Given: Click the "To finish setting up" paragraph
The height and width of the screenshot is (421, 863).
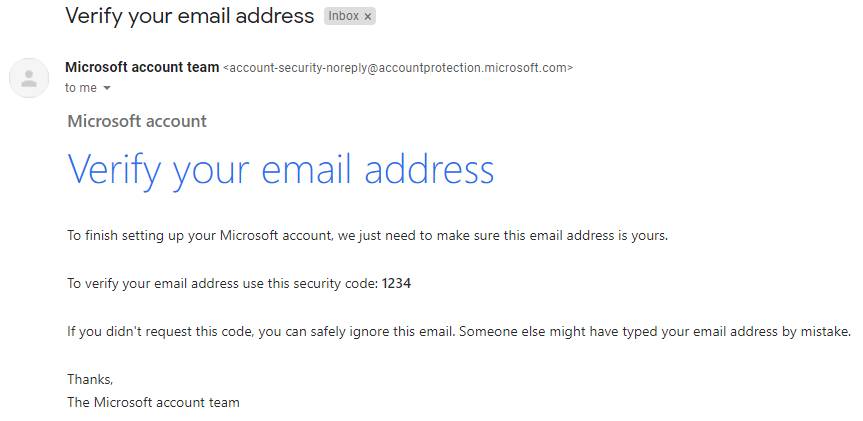Looking at the screenshot, I should click(x=367, y=236).
